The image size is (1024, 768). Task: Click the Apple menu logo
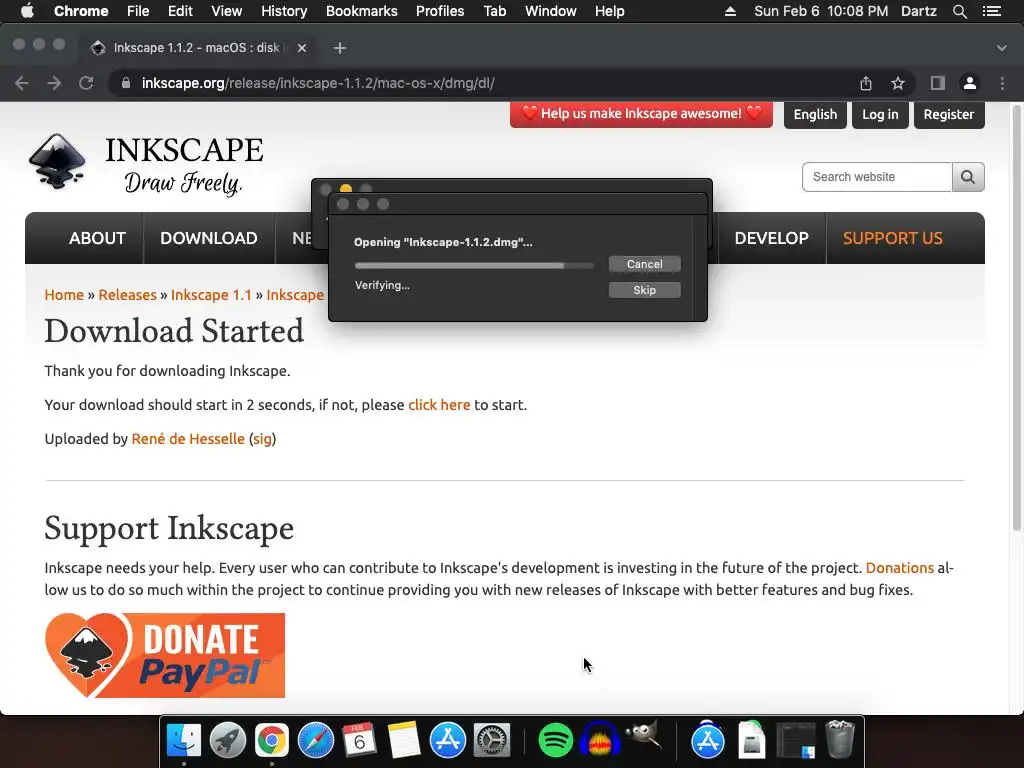pyautogui.click(x=27, y=11)
